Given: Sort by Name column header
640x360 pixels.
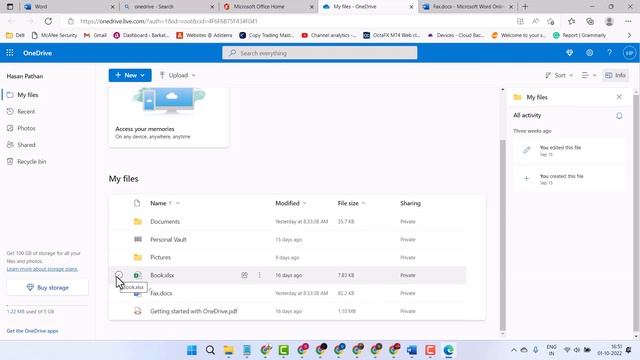Looking at the screenshot, I should [158, 203].
